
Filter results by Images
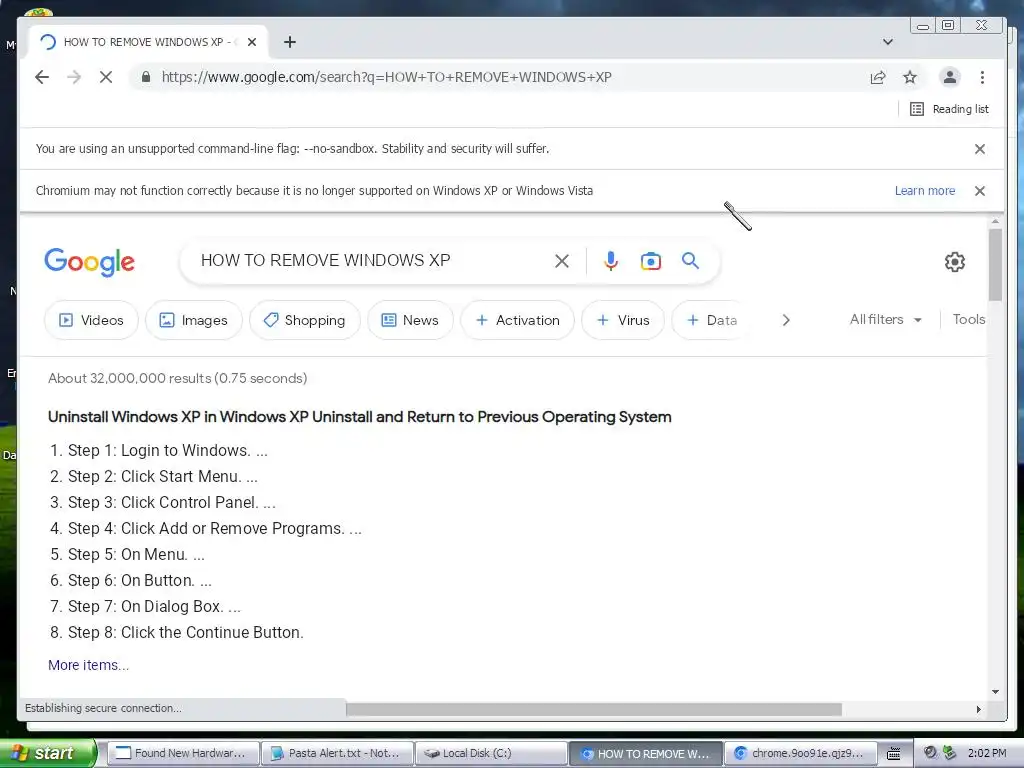(194, 320)
